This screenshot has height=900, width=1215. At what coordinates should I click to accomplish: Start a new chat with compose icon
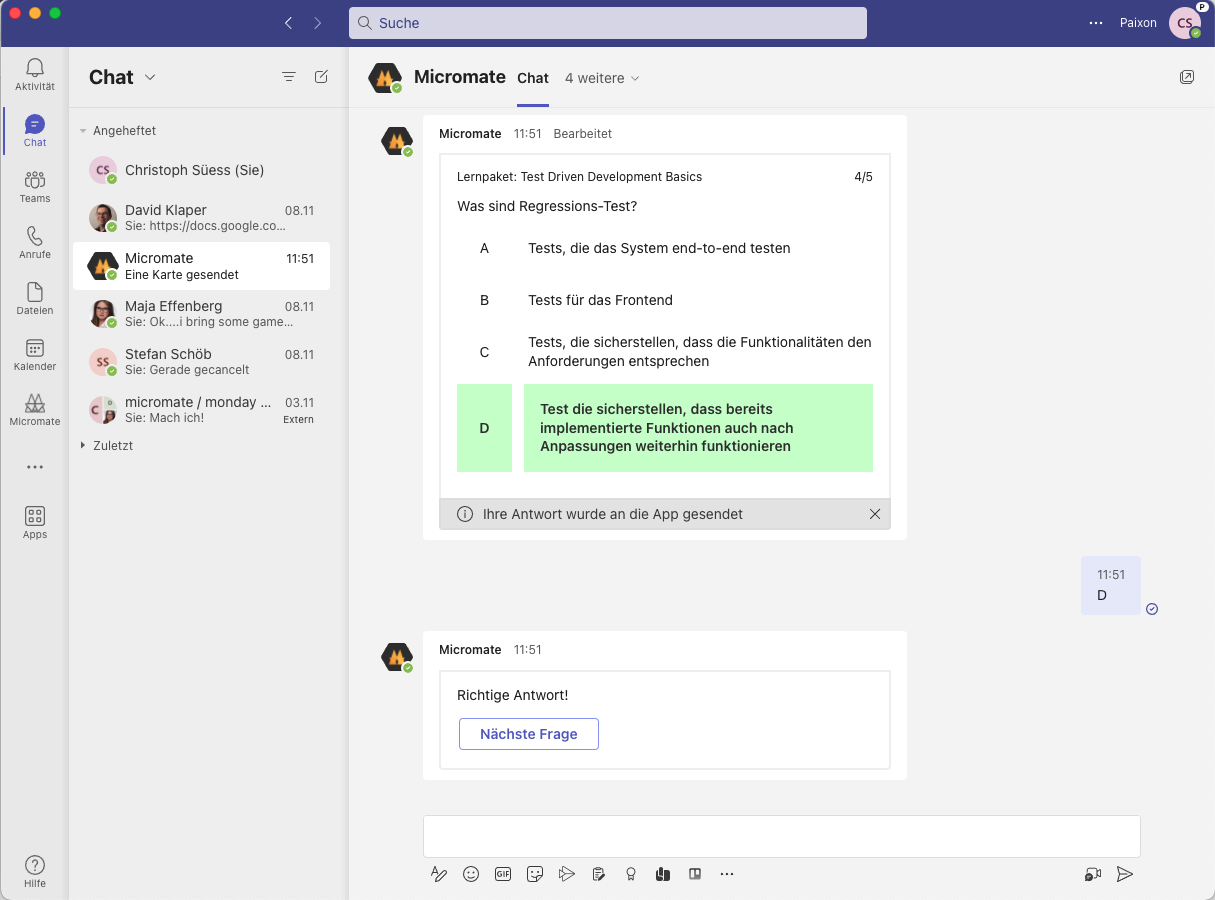coord(321,77)
